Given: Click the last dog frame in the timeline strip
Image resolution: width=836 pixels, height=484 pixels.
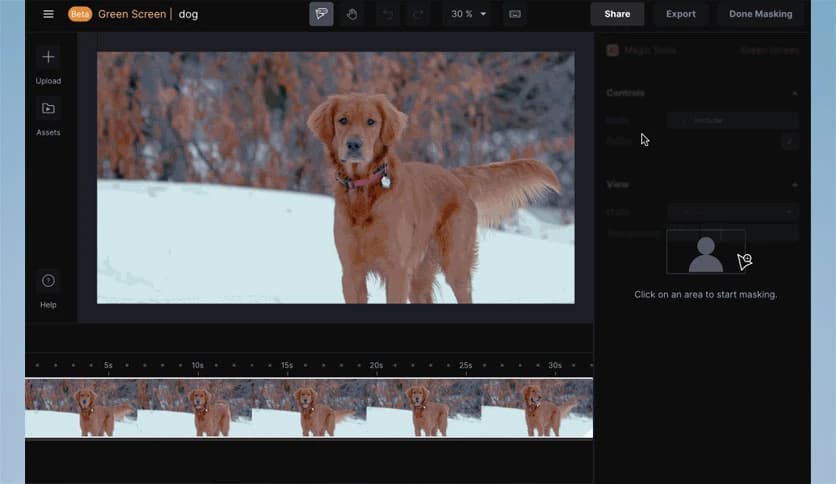Looking at the screenshot, I should click(x=537, y=408).
